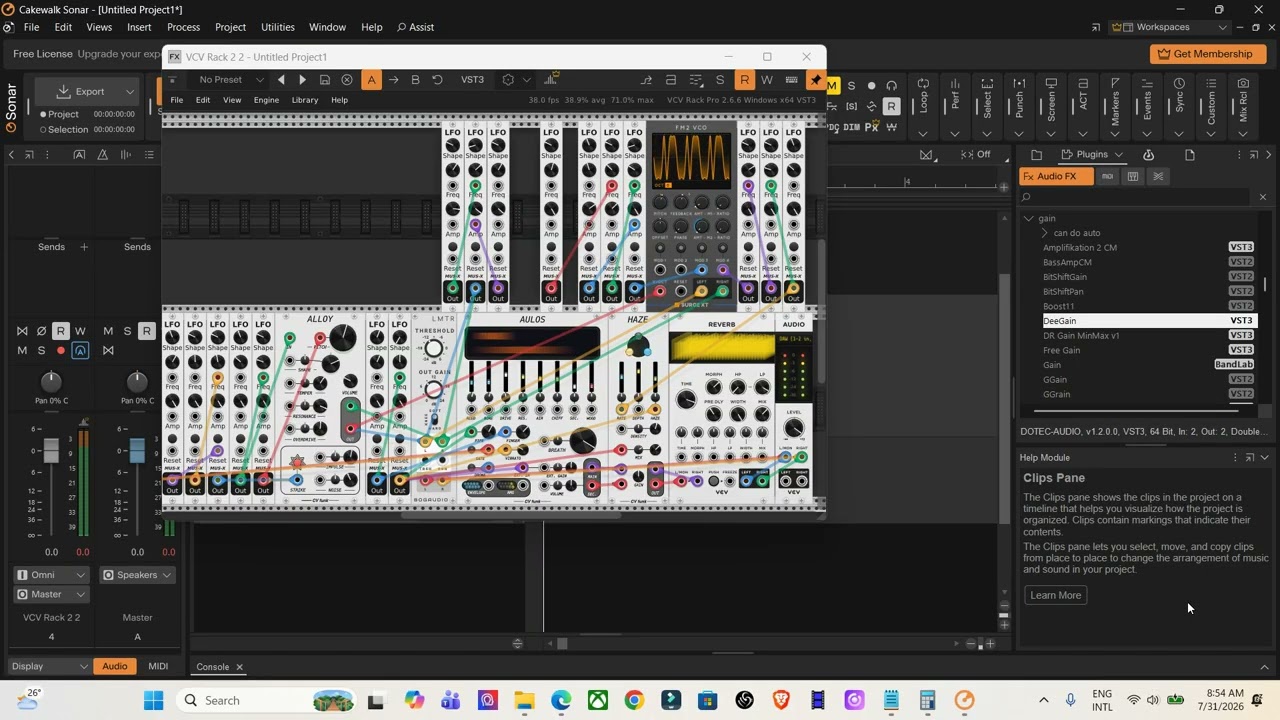The height and width of the screenshot is (720, 1280).
Task: Show plugin keyboard icon in VCV header
Action: (x=792, y=80)
